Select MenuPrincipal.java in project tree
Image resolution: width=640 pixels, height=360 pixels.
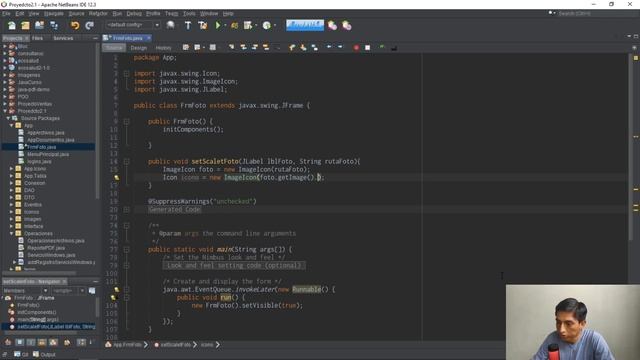[x=48, y=154]
